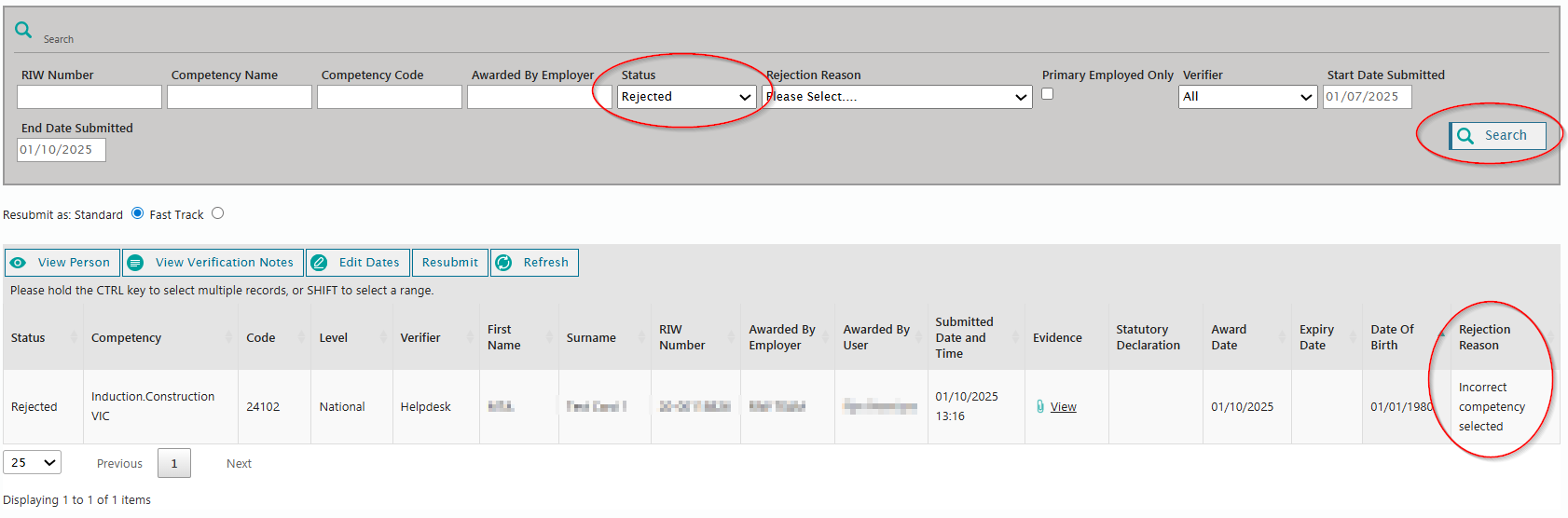Open the Status dropdown showing Rejected
This screenshot has width=1568, height=518.
[x=686, y=97]
